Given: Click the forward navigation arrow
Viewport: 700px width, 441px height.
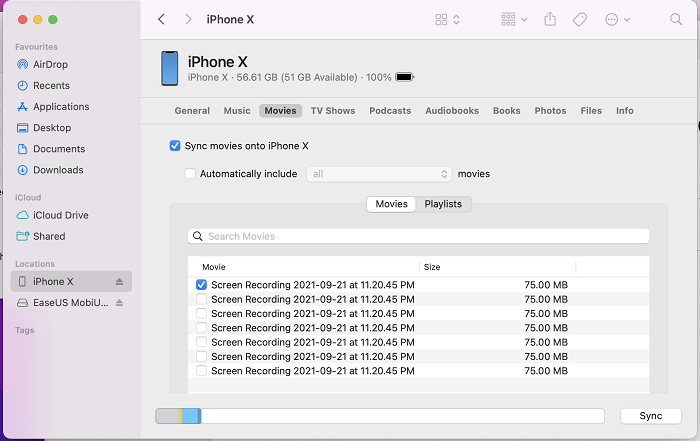Looking at the screenshot, I should pyautogui.click(x=188, y=19).
